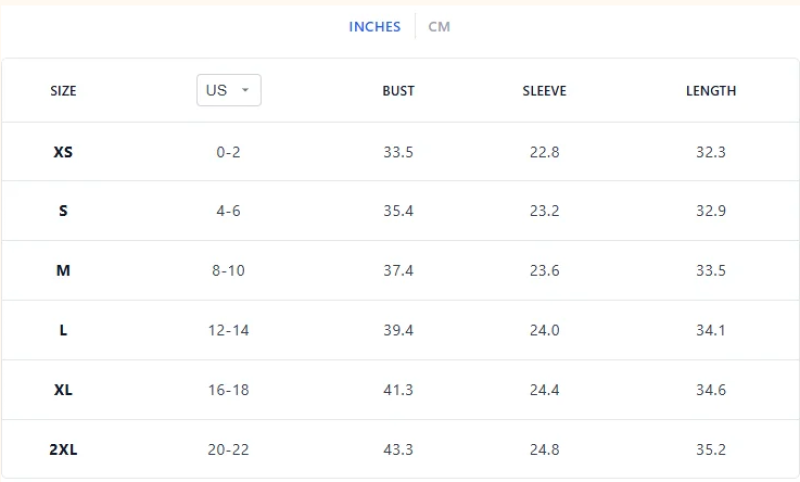Select the XS size row label
This screenshot has height=482, width=800.
63,152
